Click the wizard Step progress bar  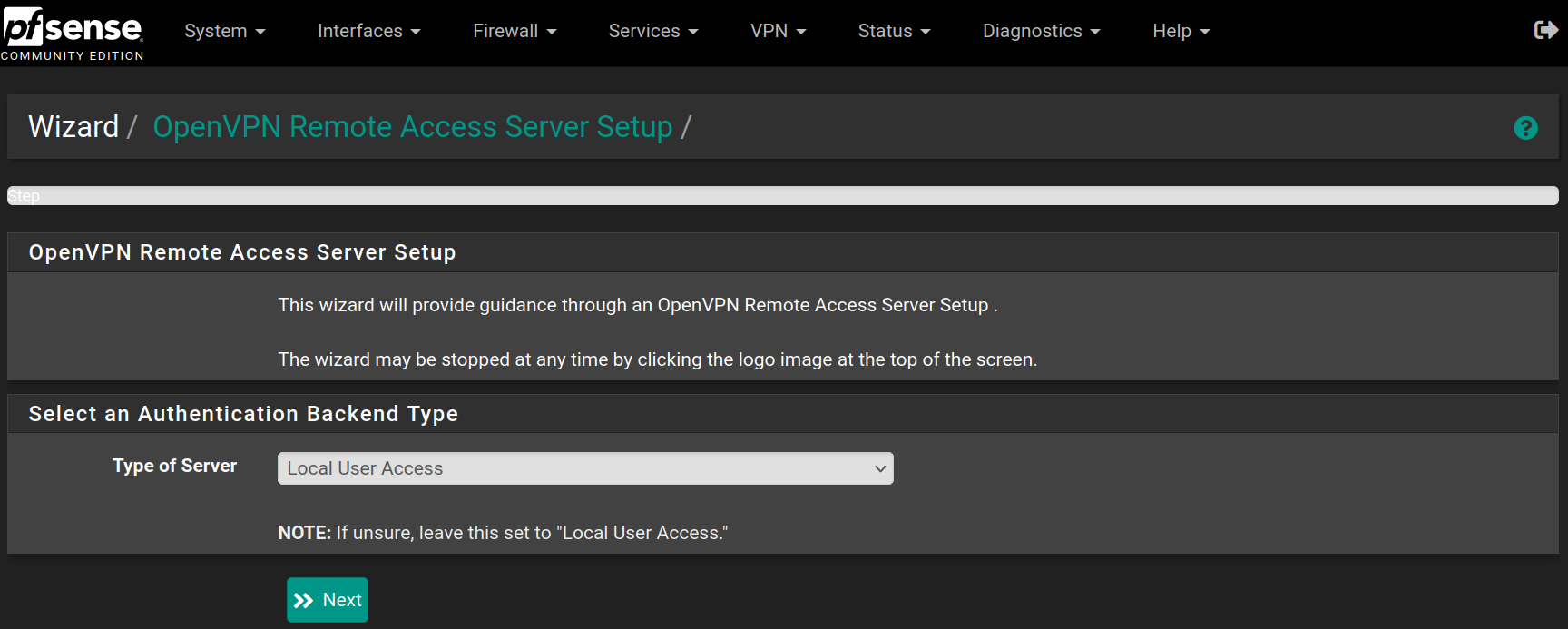click(x=783, y=195)
